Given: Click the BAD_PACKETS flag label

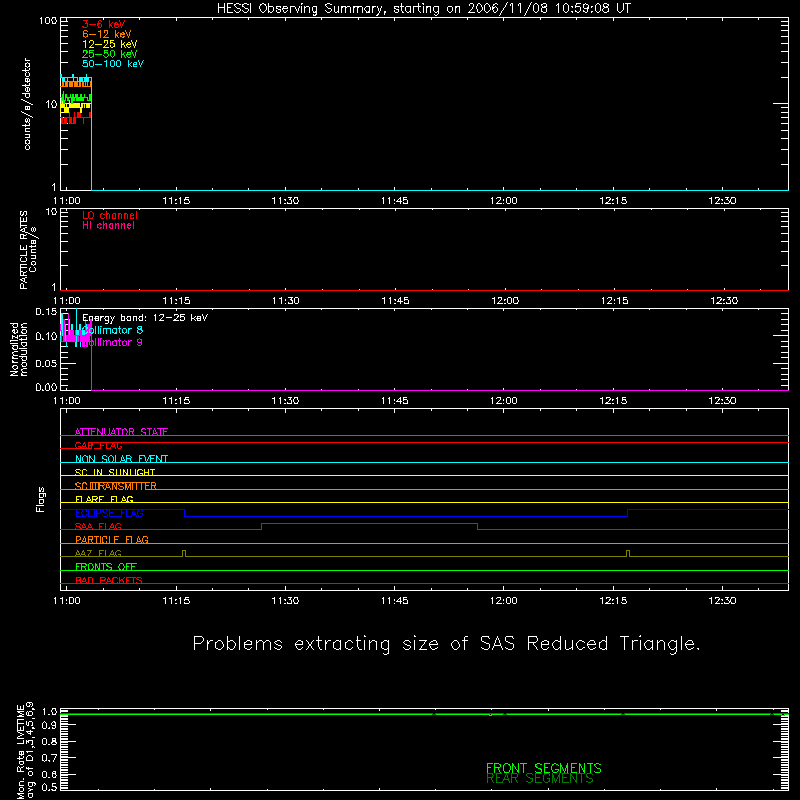Looking at the screenshot, I should coord(109,580).
